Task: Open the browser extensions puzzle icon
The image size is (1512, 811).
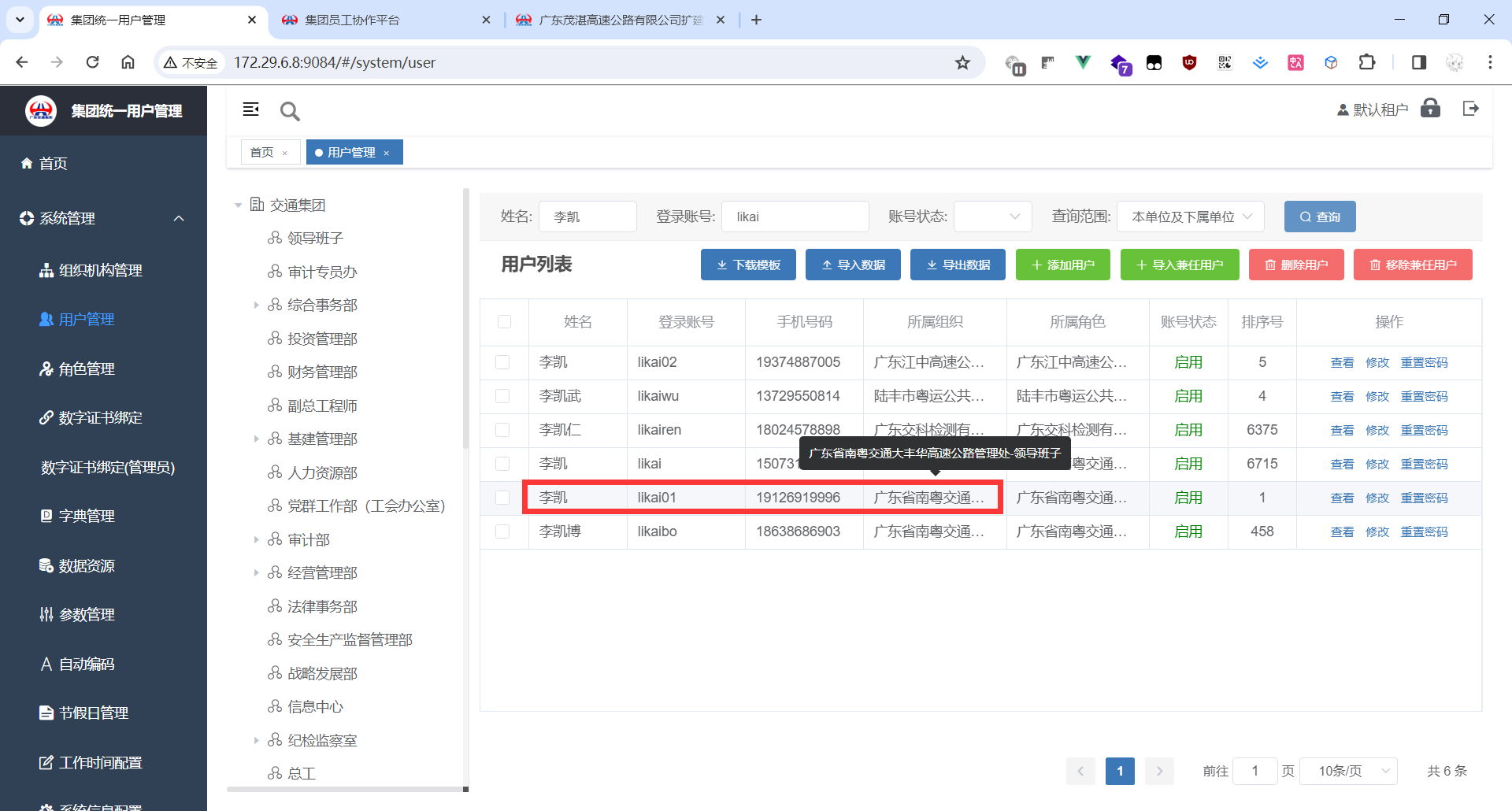Action: click(1367, 62)
